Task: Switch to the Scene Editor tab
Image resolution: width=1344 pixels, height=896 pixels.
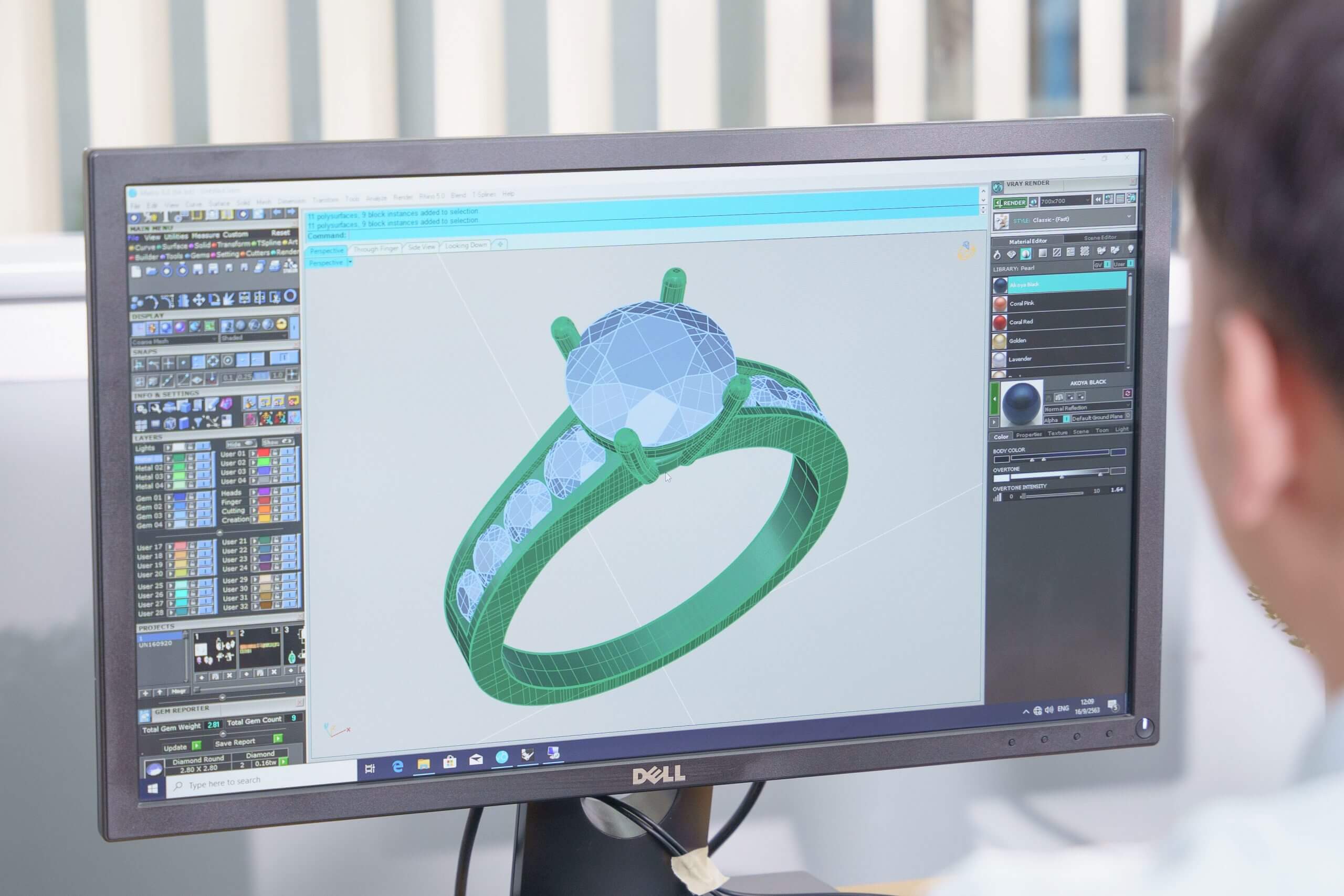Action: (x=1099, y=237)
